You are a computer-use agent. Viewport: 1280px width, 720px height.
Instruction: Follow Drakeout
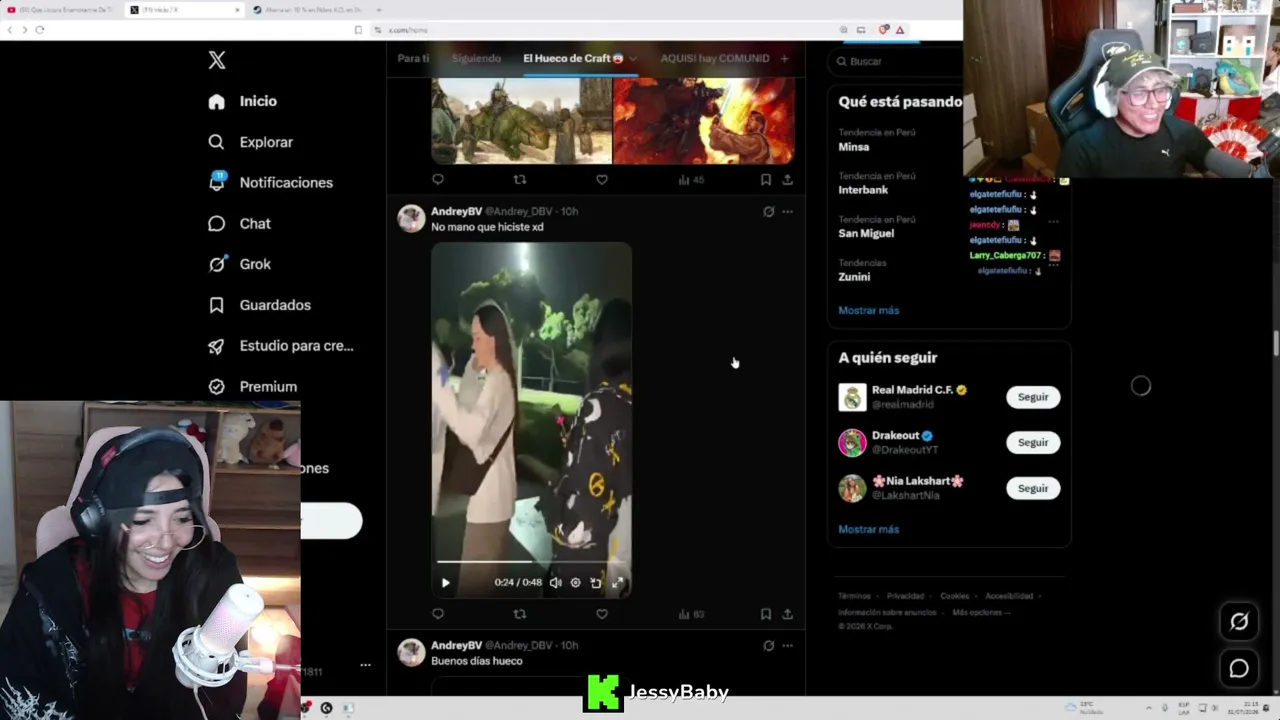click(1033, 442)
